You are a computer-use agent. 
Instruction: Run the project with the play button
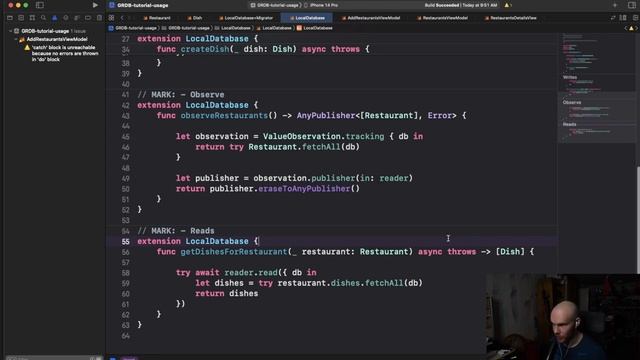click(95, 5)
